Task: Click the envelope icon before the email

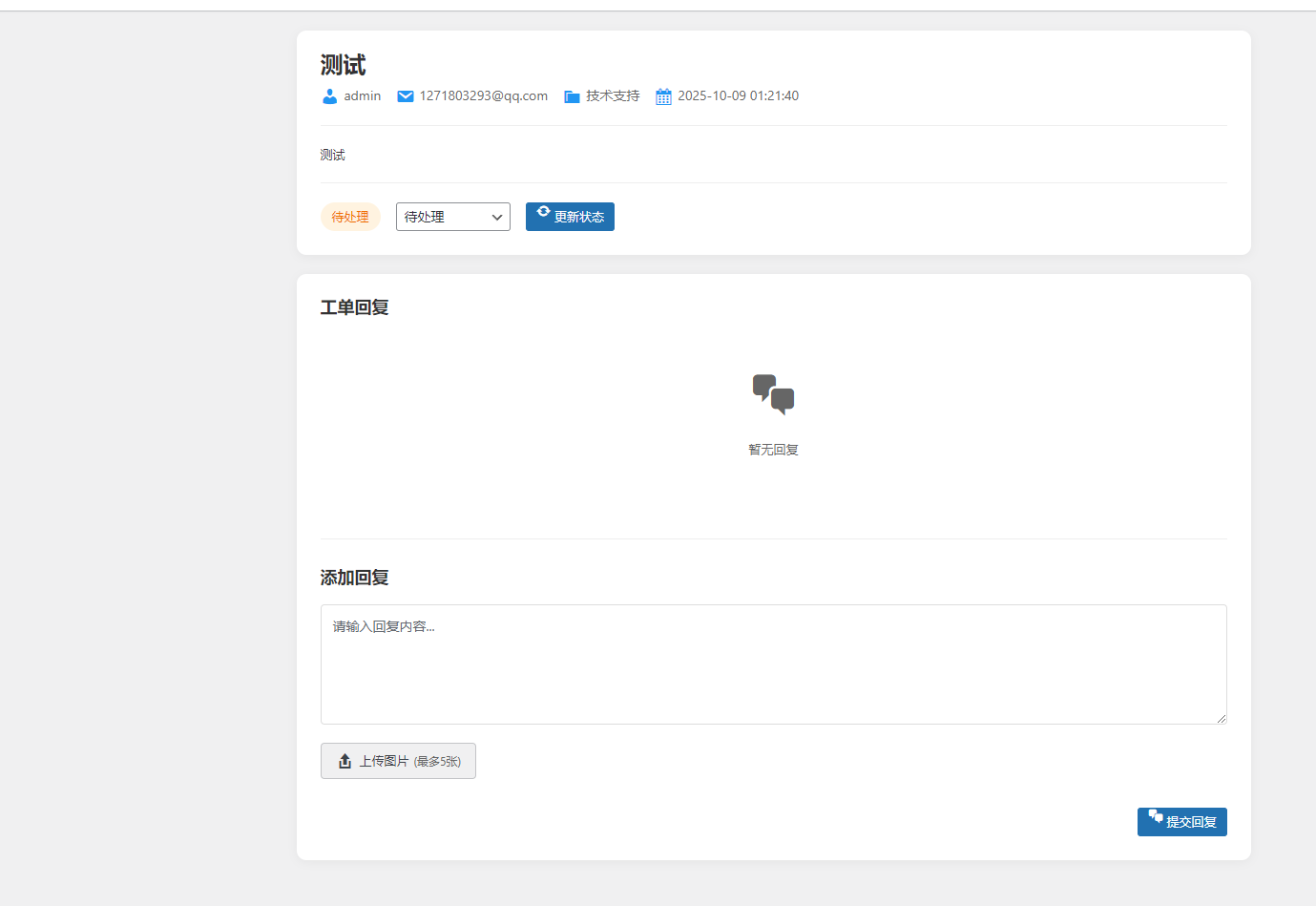Action: coord(406,96)
